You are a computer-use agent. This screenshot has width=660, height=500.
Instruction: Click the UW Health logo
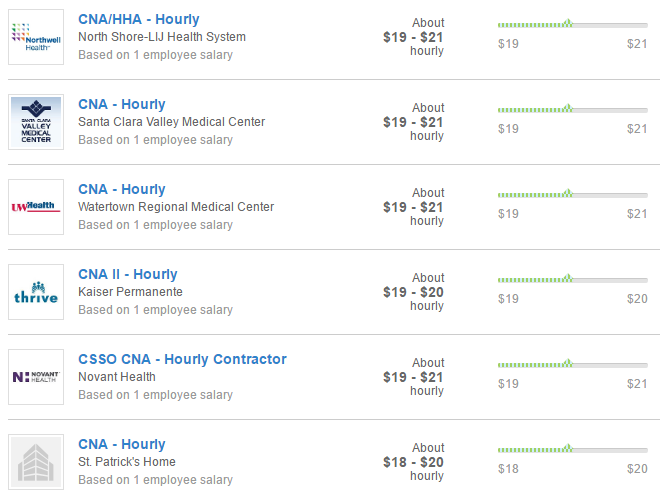point(36,207)
